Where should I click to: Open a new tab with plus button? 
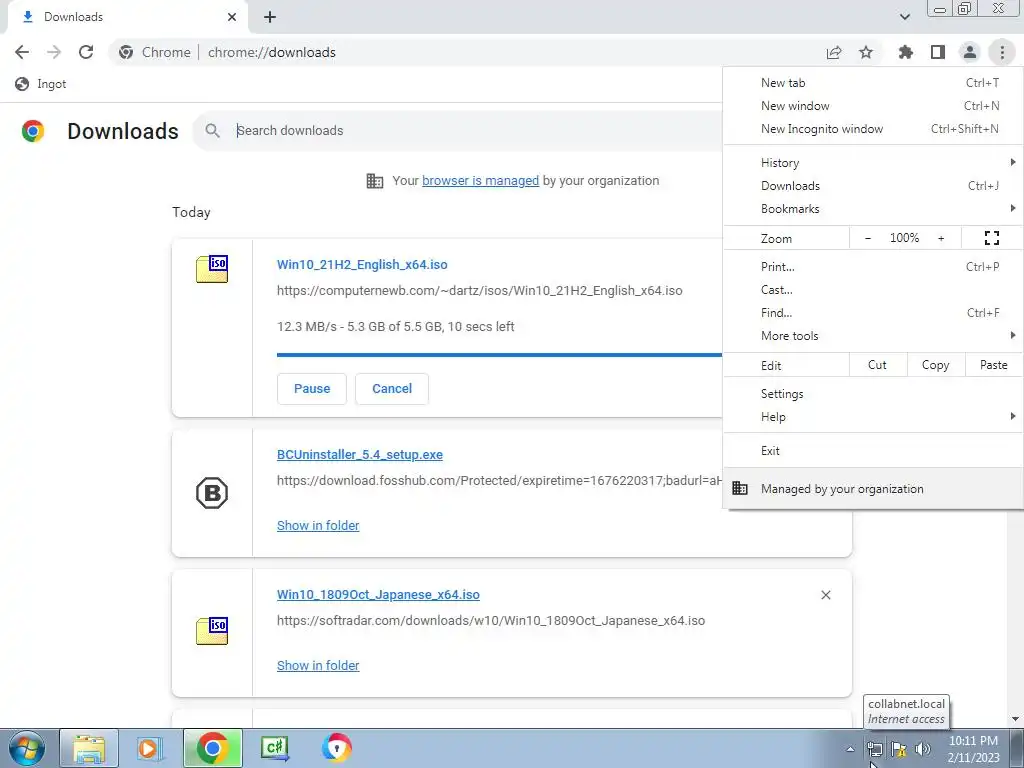[270, 17]
